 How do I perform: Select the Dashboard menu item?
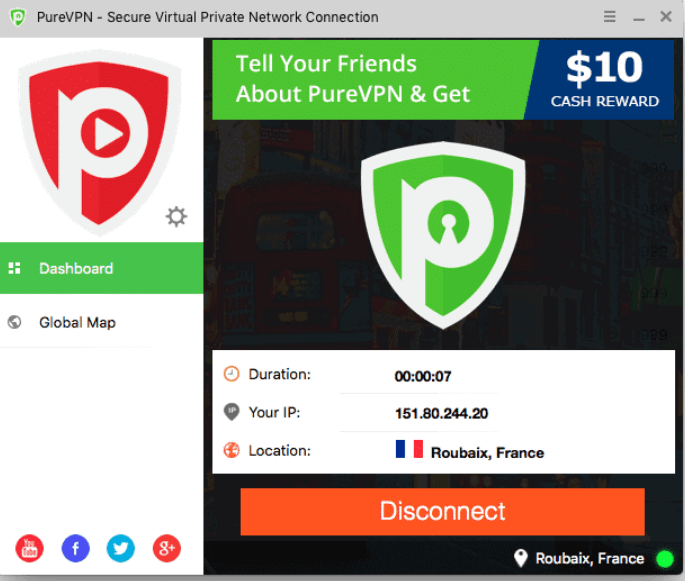pos(102,268)
